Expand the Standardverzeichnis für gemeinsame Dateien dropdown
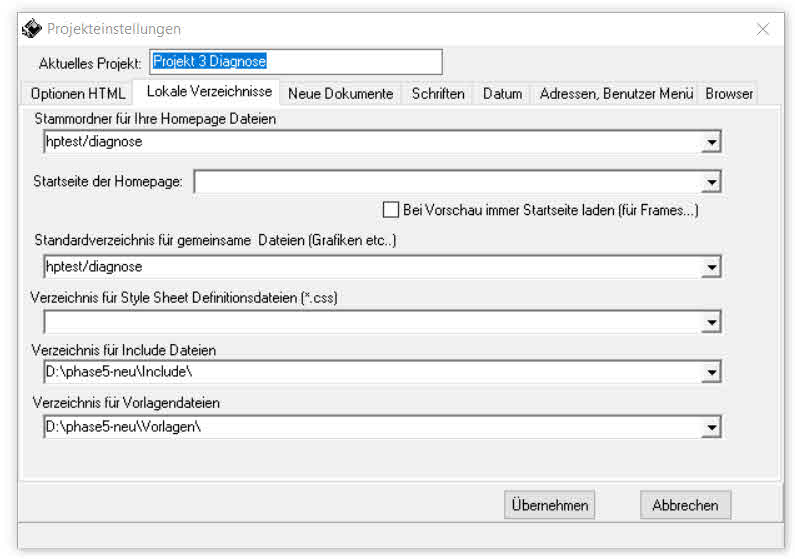The height and width of the screenshot is (559, 795). (x=711, y=268)
